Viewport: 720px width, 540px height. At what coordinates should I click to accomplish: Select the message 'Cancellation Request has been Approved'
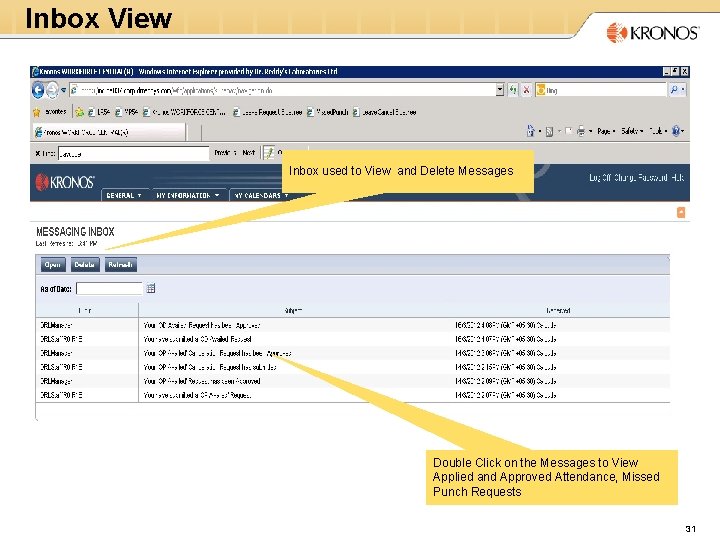tap(353, 353)
